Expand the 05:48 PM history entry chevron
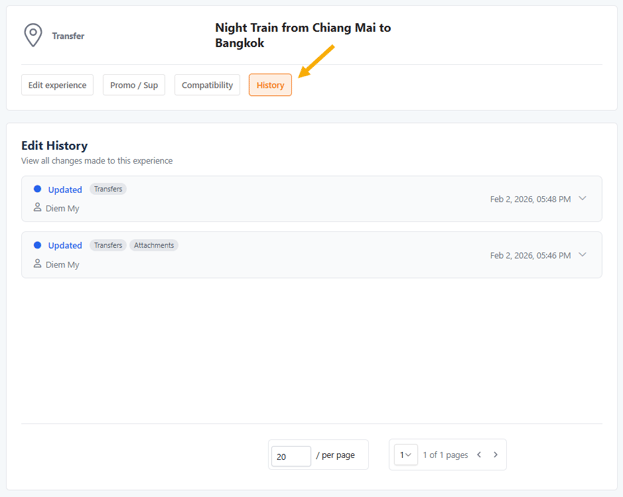The height and width of the screenshot is (497, 623). point(583,198)
